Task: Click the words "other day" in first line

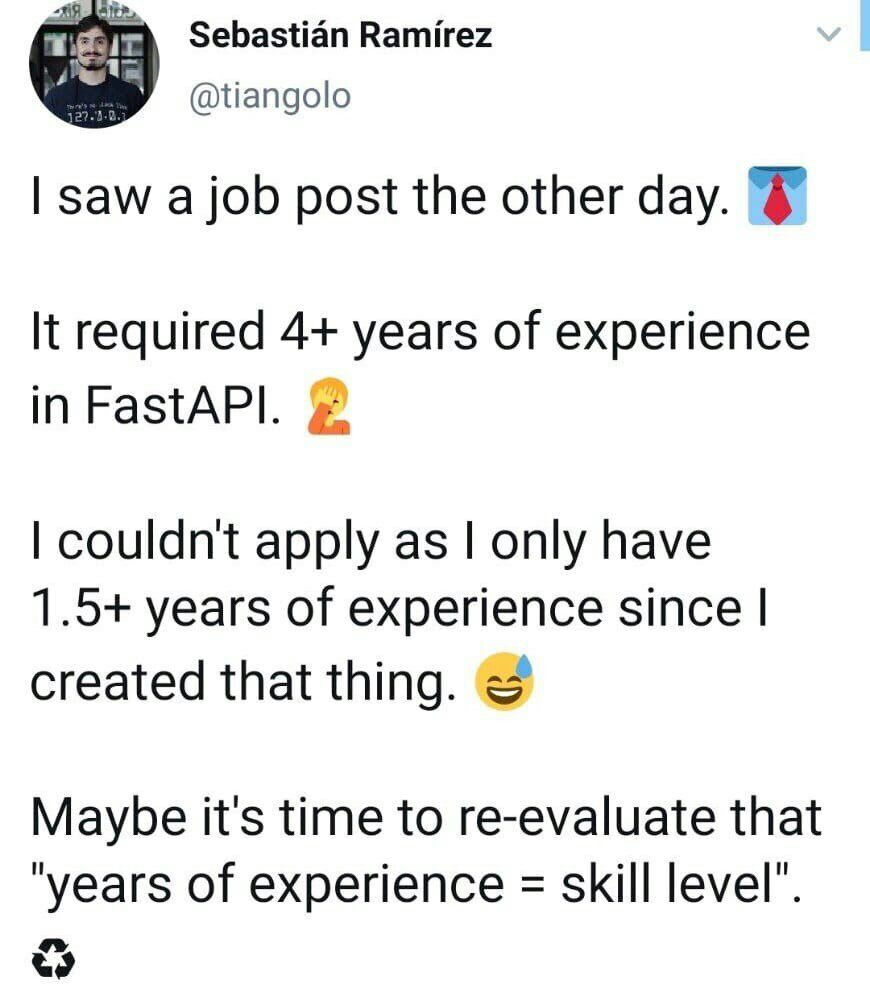Action: [615, 198]
